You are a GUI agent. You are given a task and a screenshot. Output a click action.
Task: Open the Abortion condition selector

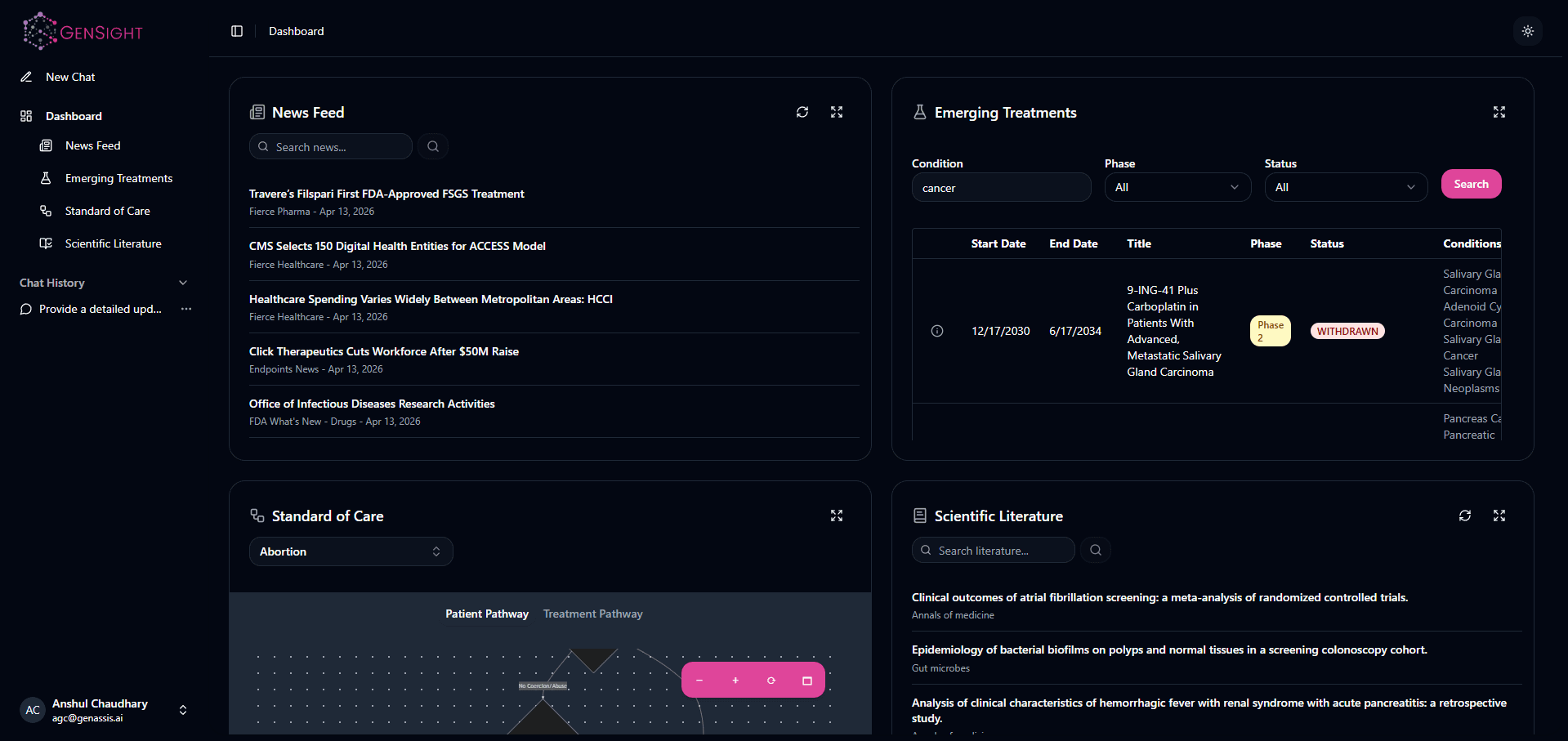351,551
